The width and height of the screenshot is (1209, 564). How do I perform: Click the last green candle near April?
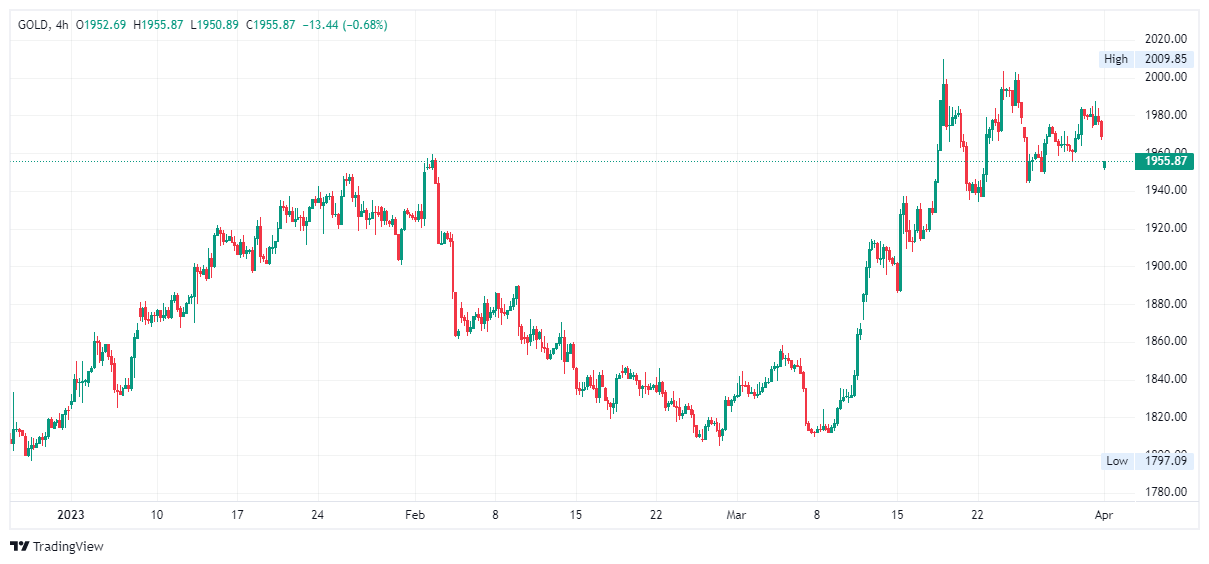[1104, 164]
